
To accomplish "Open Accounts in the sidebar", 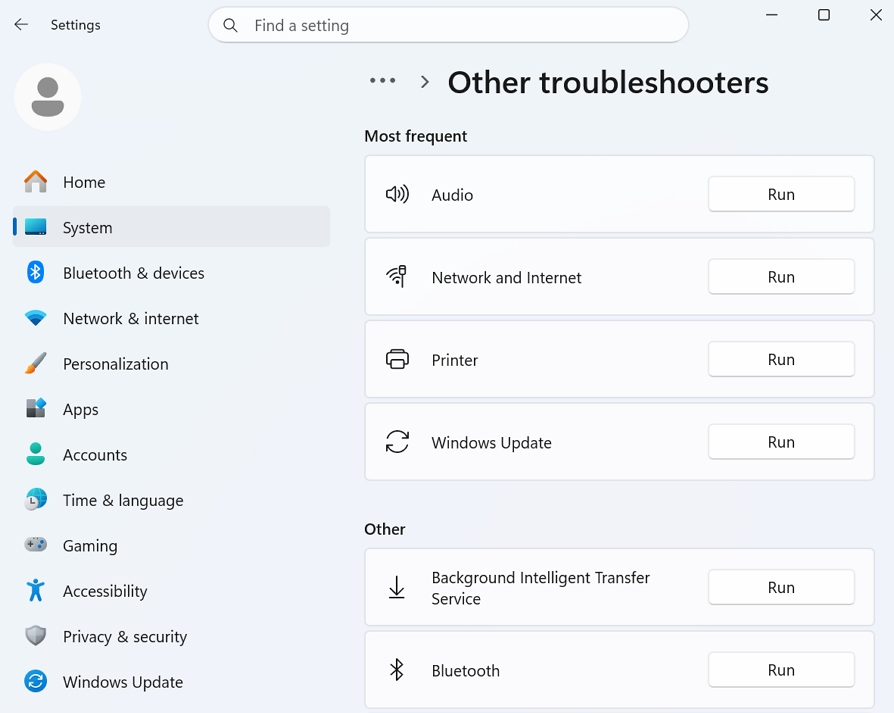I will (x=95, y=455).
